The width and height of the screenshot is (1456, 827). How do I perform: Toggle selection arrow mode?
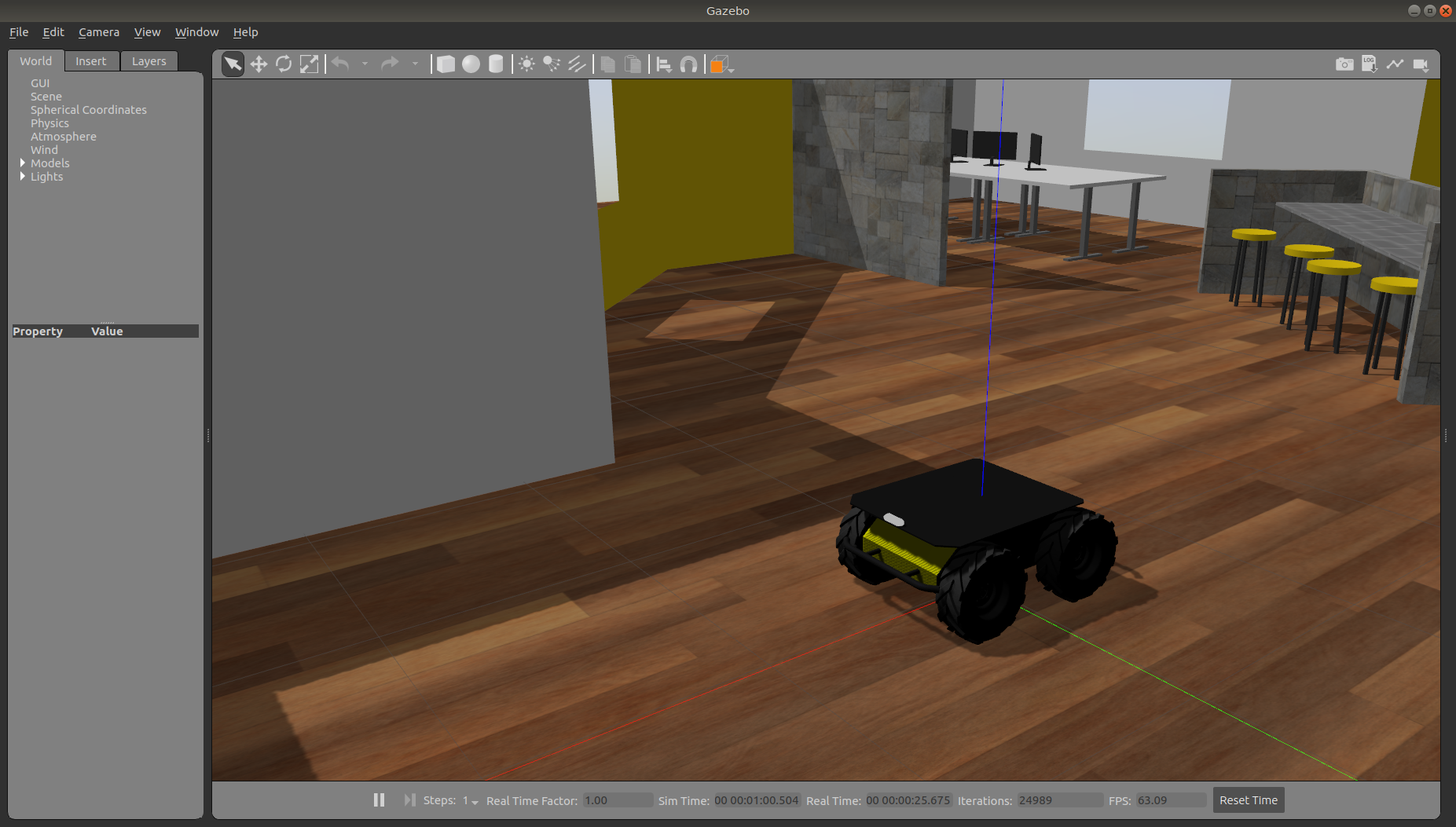point(233,64)
